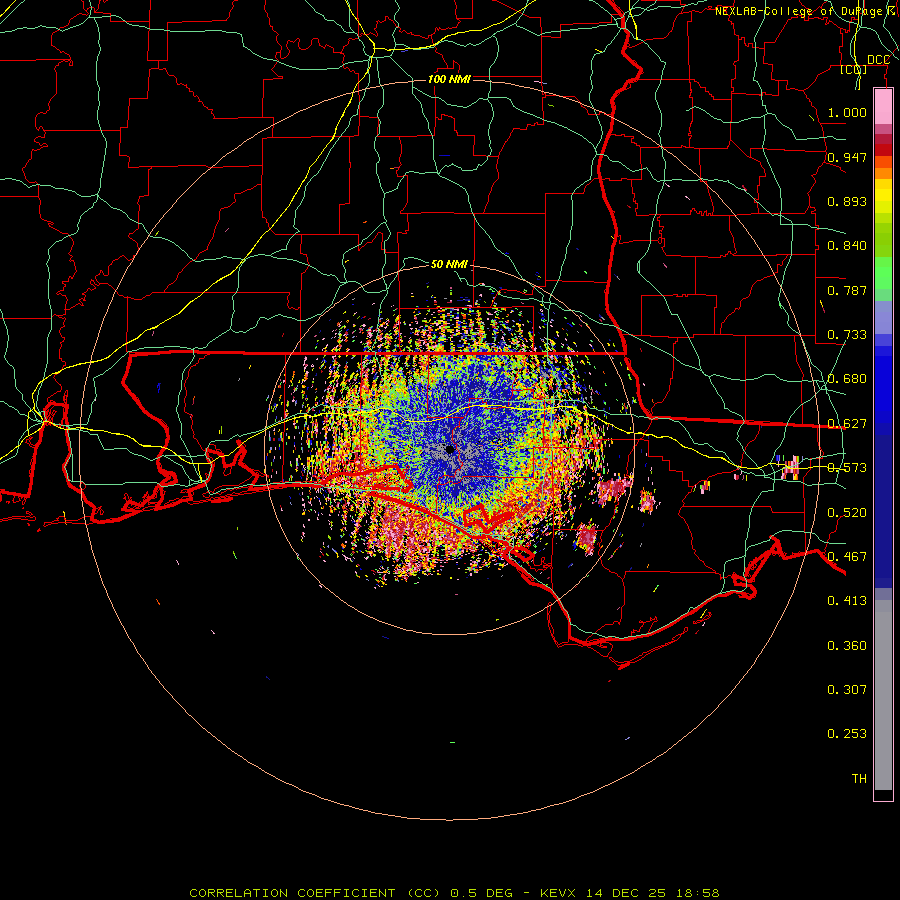Click the Correlation Coefficient caption at bottom
The image size is (900, 900).
tap(454, 893)
